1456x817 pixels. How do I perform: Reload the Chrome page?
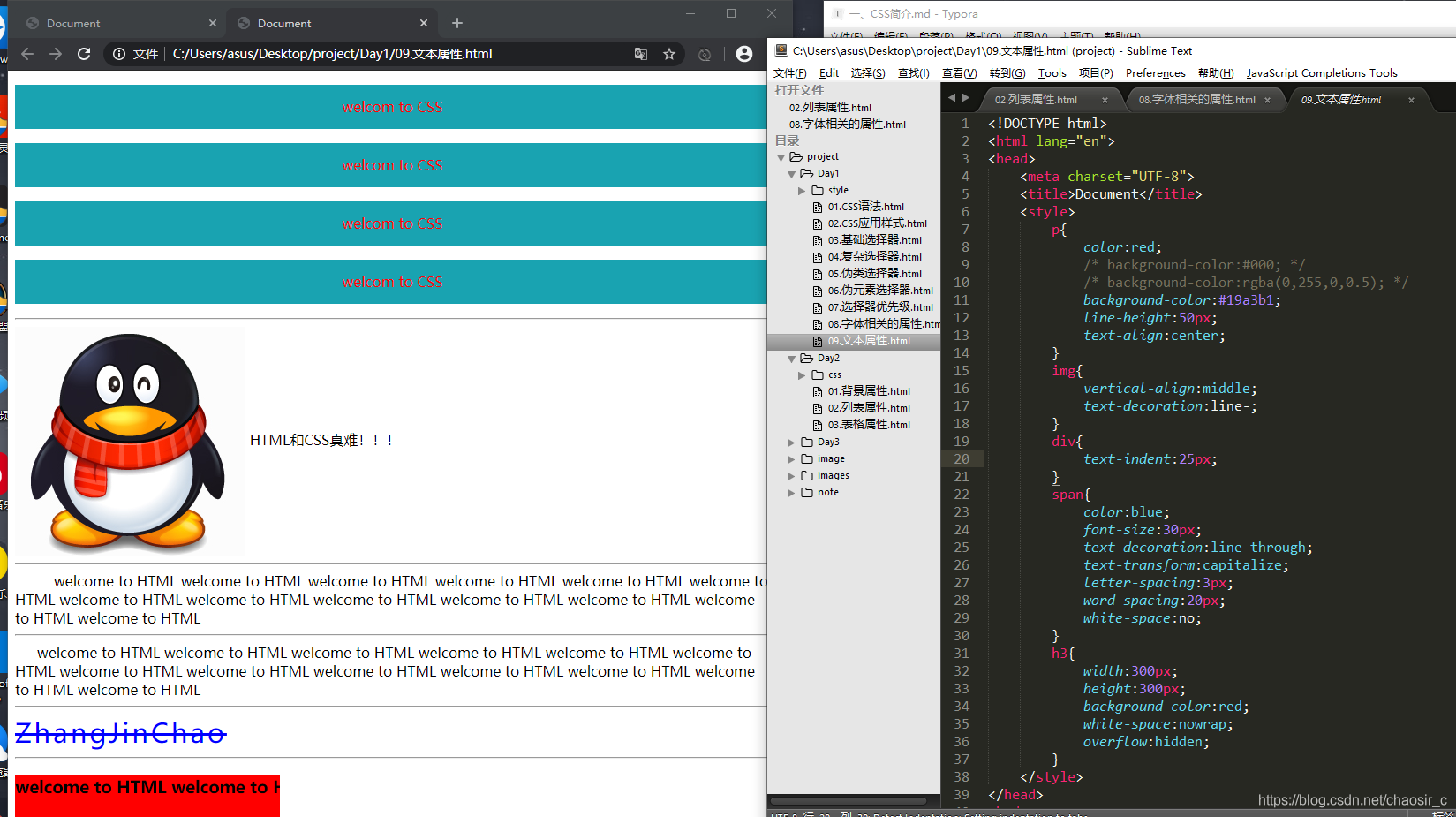(84, 54)
